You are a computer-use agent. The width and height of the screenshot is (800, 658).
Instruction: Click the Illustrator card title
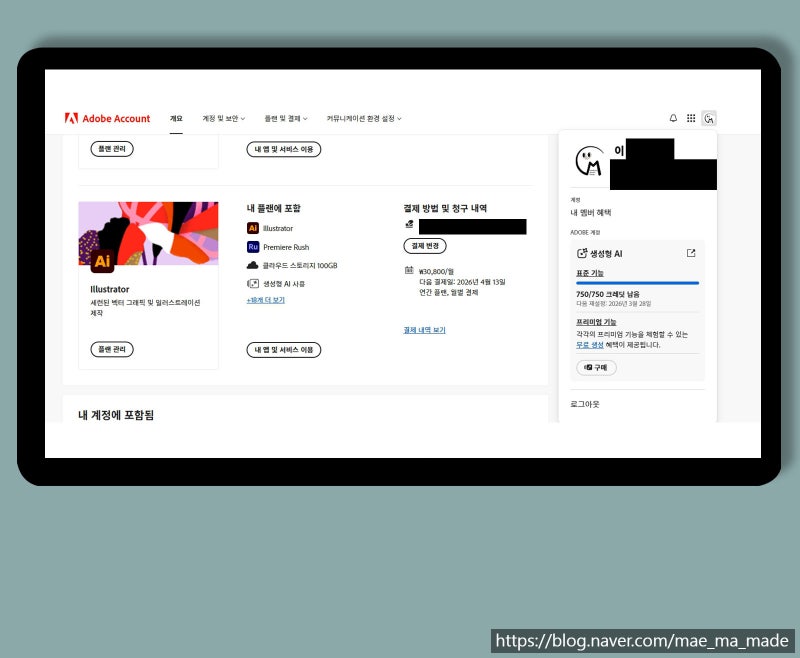(x=110, y=289)
